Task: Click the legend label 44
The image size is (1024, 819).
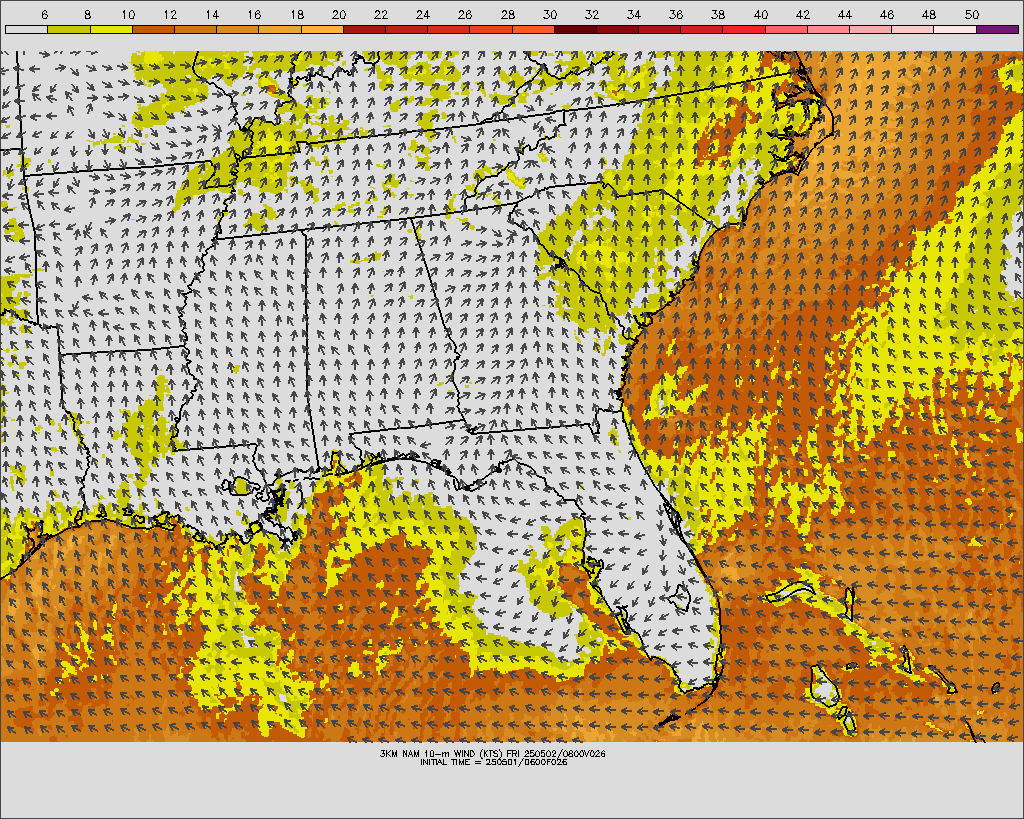Action: point(845,14)
